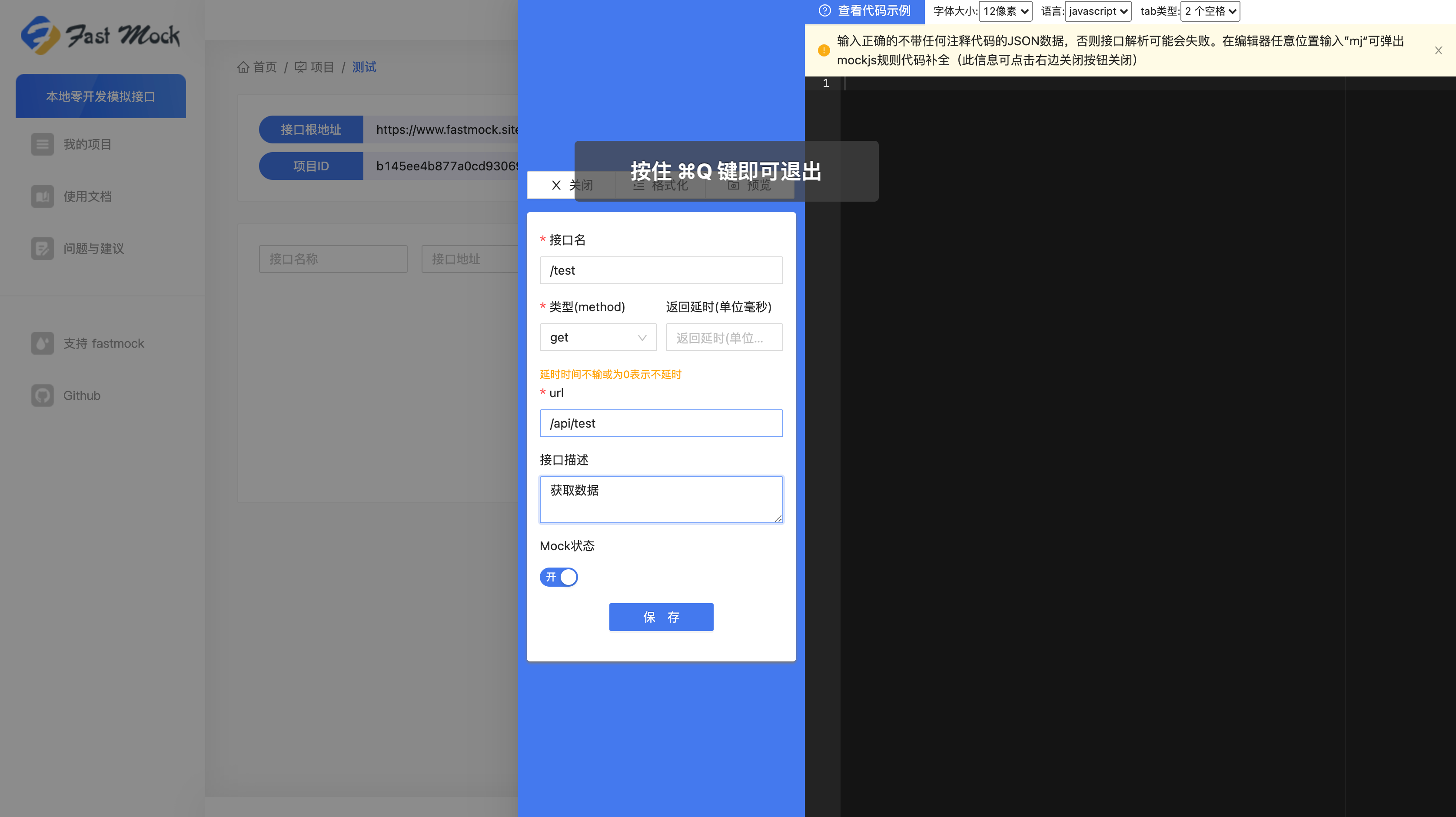Click 项目 in the breadcrumb trail
This screenshot has width=1456, height=817.
322,66
